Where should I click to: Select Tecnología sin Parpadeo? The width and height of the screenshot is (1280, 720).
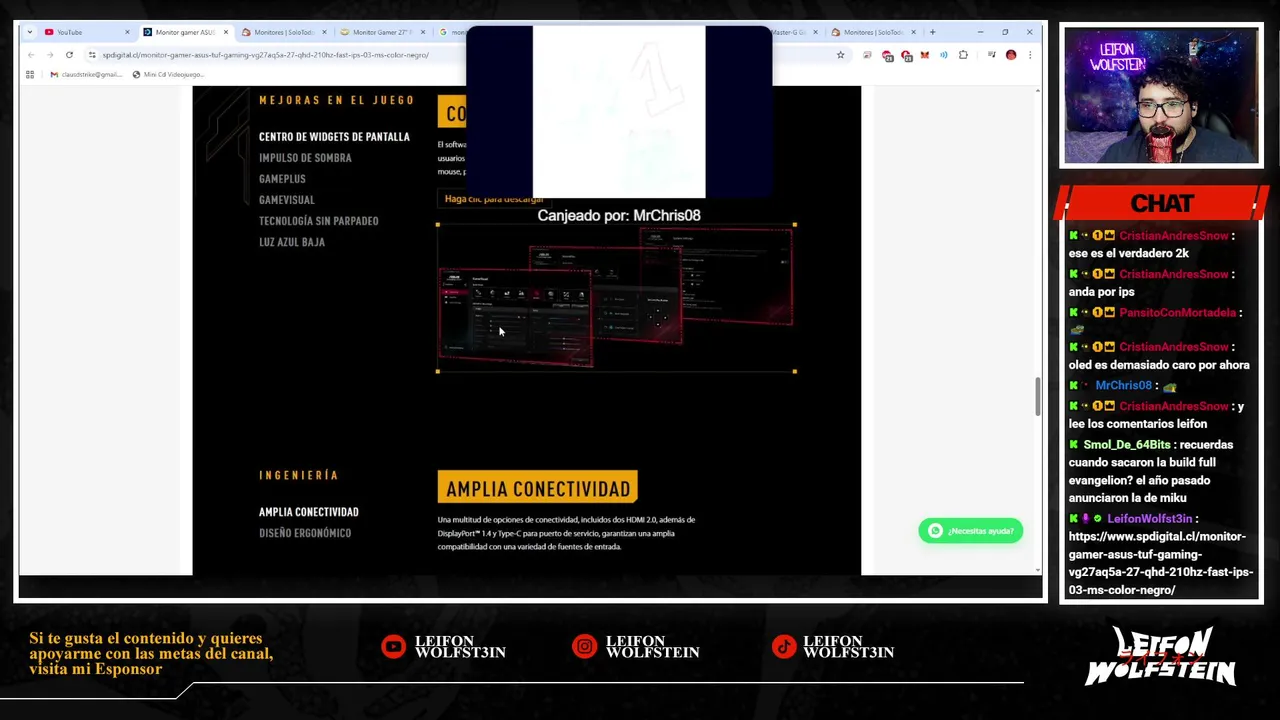[x=318, y=221]
